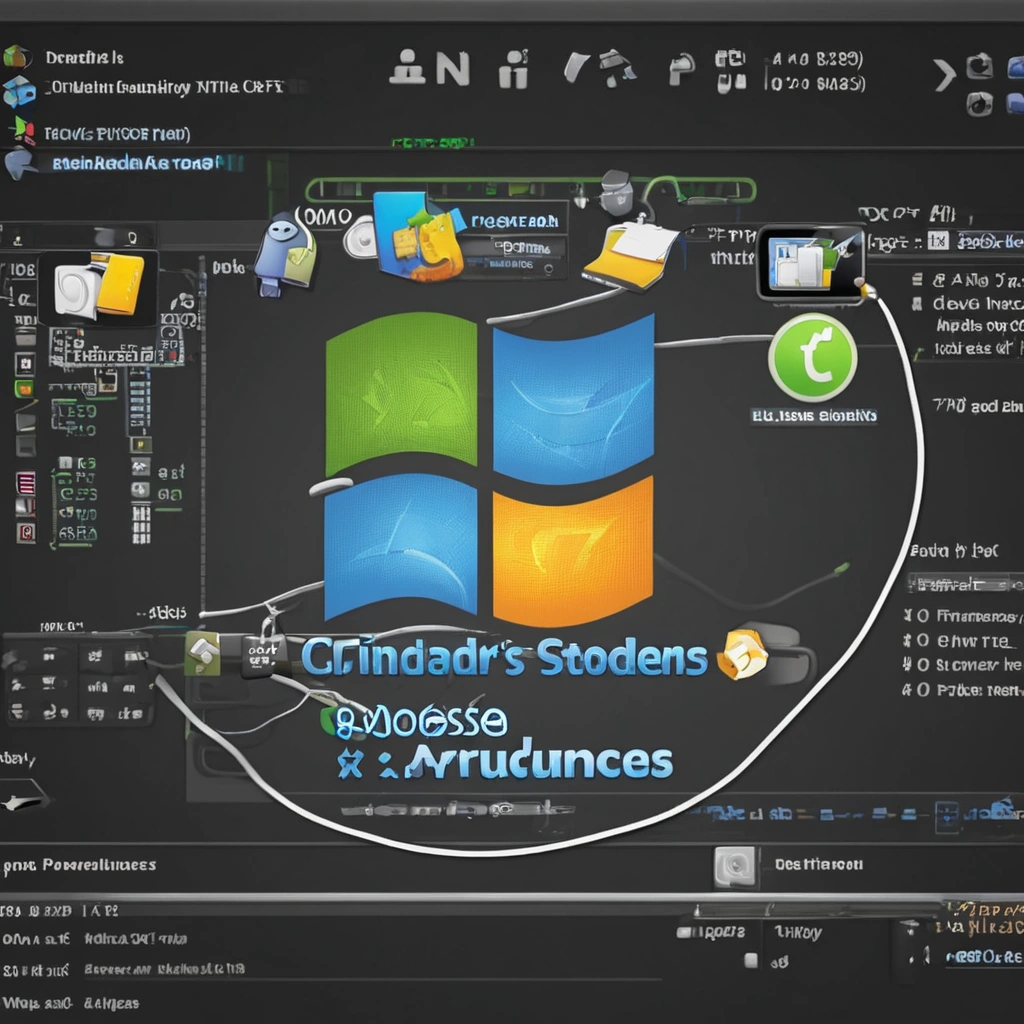Click the blue 'Arrudunces' text
The image size is (1024, 1024).
539,760
